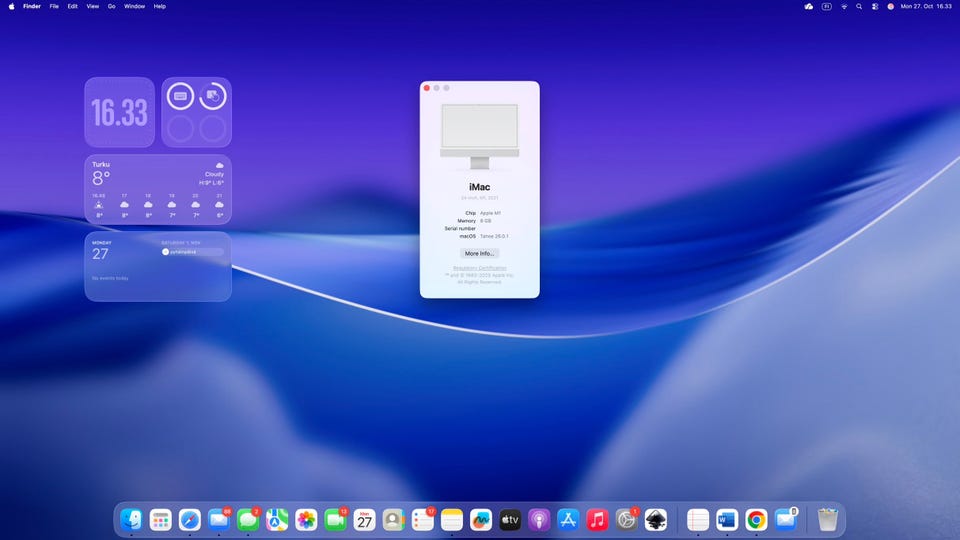Open Spotlight search in the menu bar
The width and height of the screenshot is (960, 540).
[859, 6]
